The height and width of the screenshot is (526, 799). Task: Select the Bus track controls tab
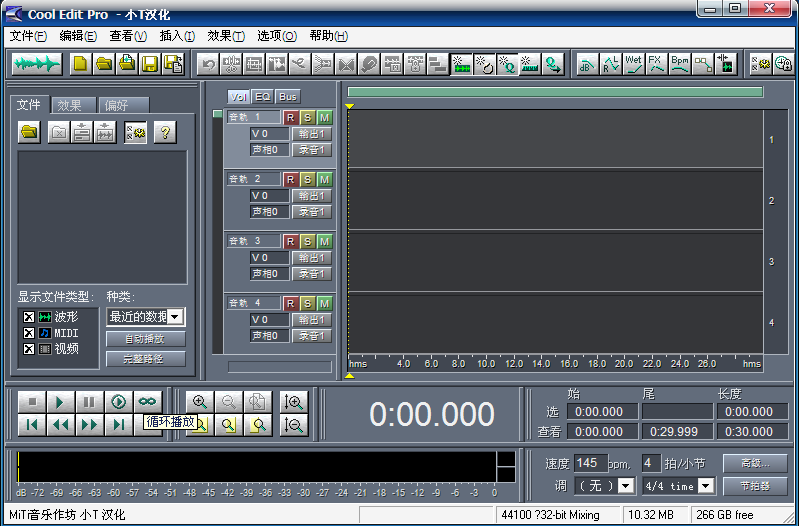click(288, 96)
